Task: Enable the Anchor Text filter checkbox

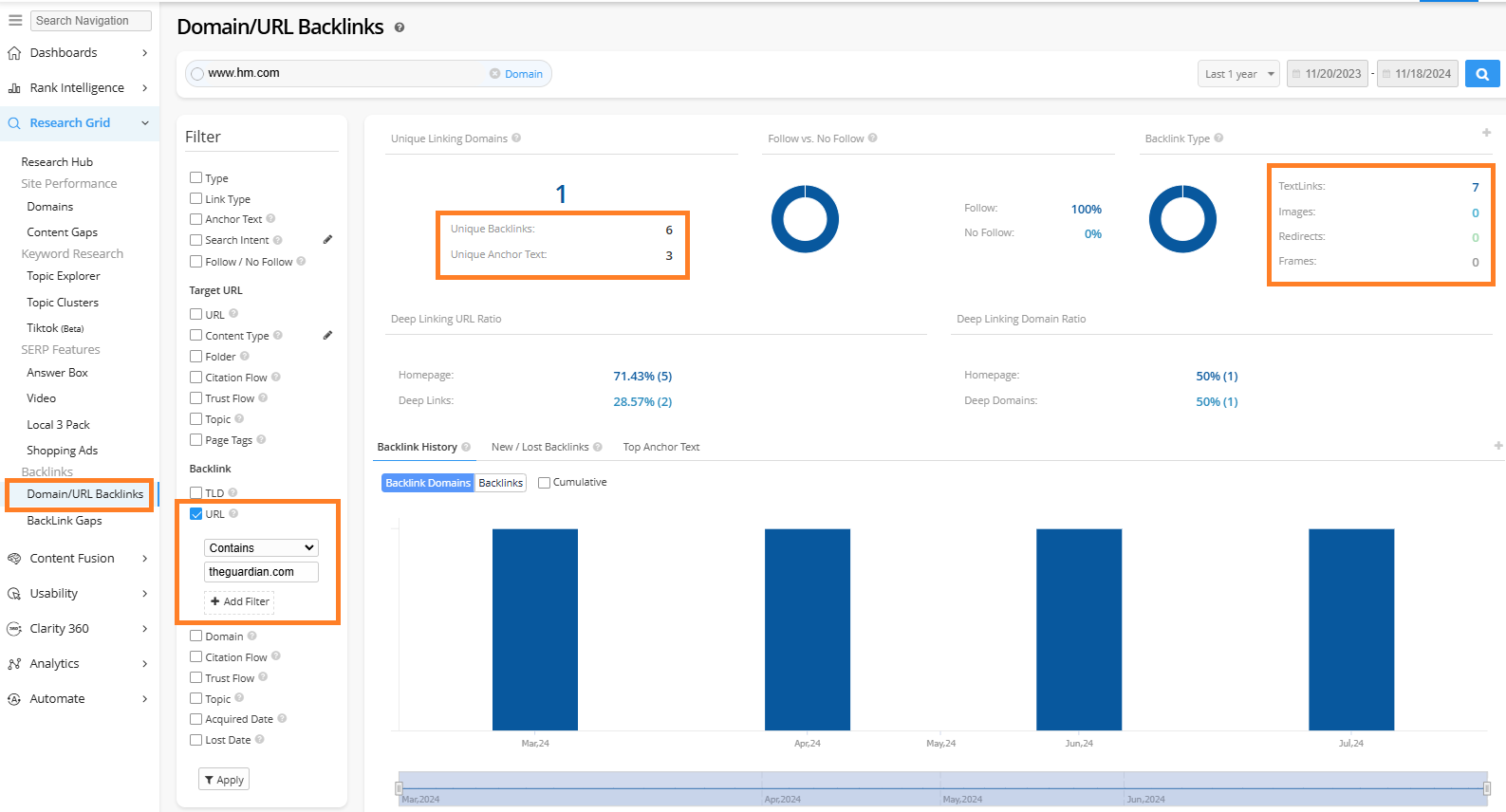Action: 195,219
